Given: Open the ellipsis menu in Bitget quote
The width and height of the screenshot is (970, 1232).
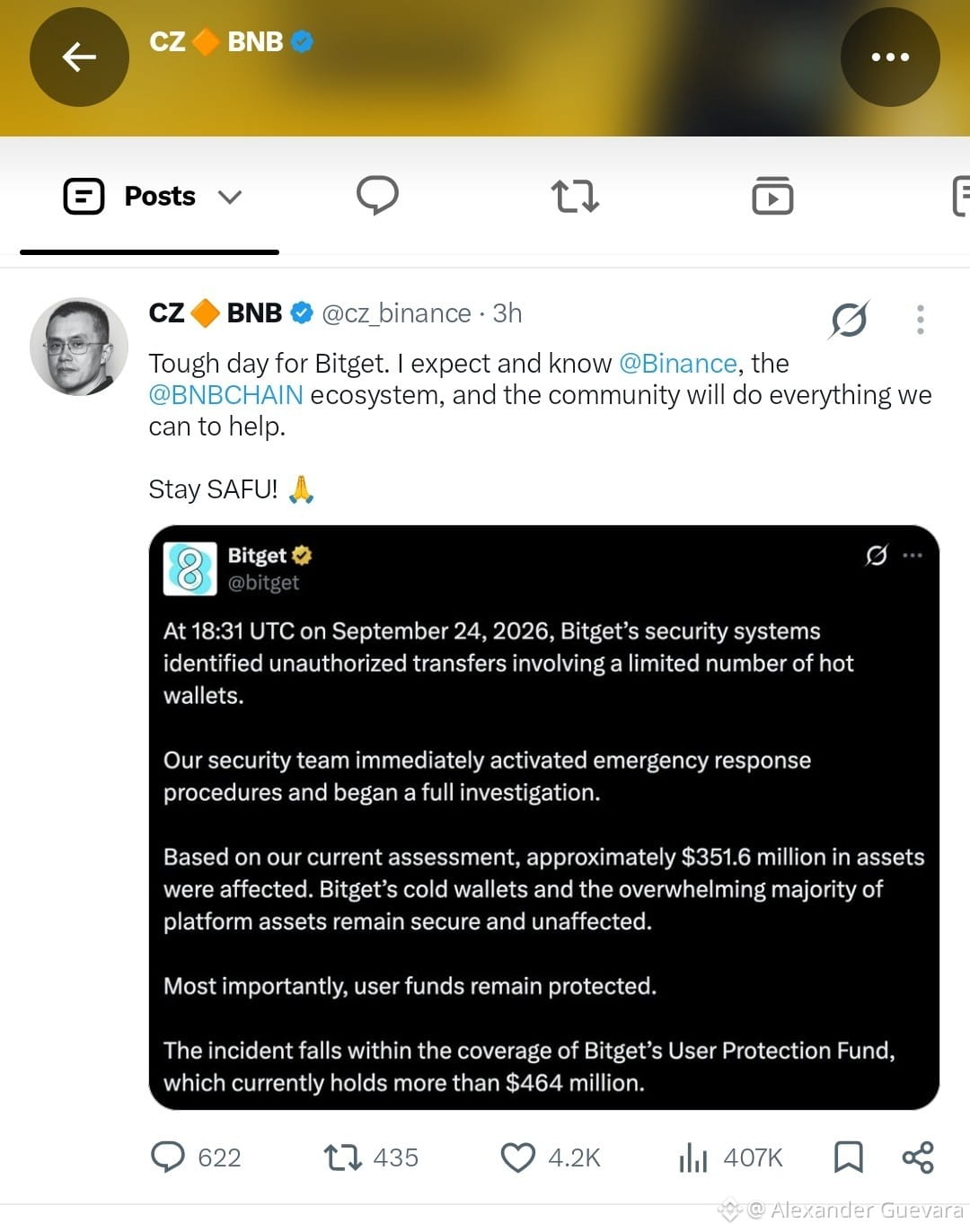Looking at the screenshot, I should 913,555.
